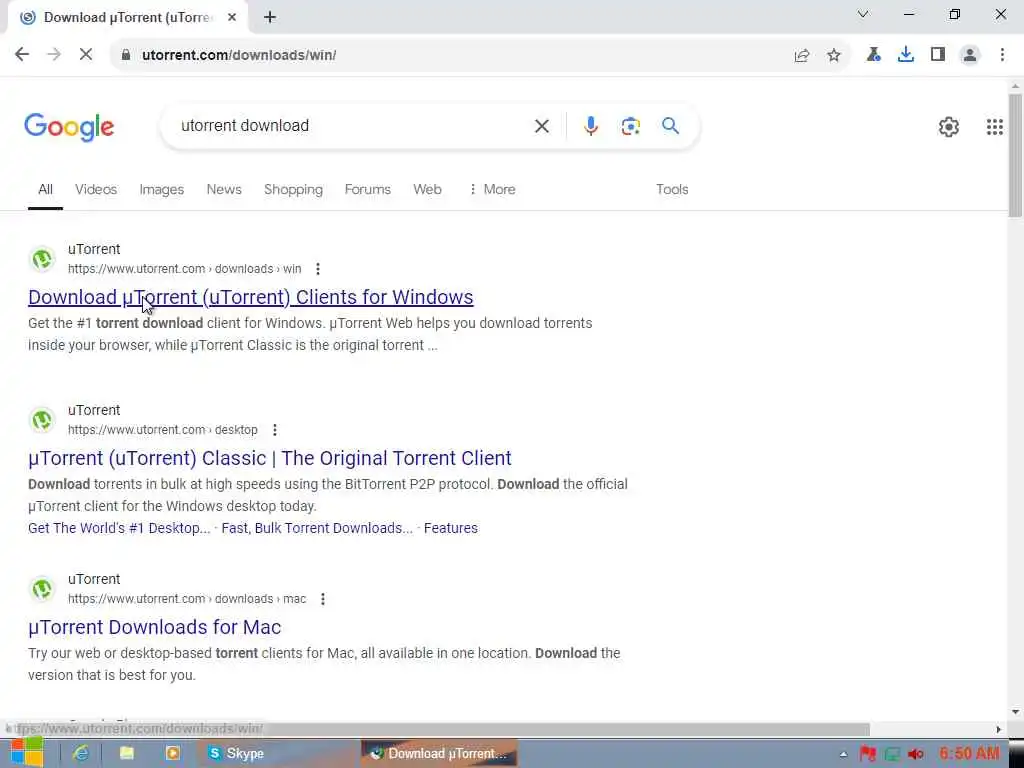Toggle the browser side panel icon
This screenshot has width=1024, height=768.
point(938,54)
